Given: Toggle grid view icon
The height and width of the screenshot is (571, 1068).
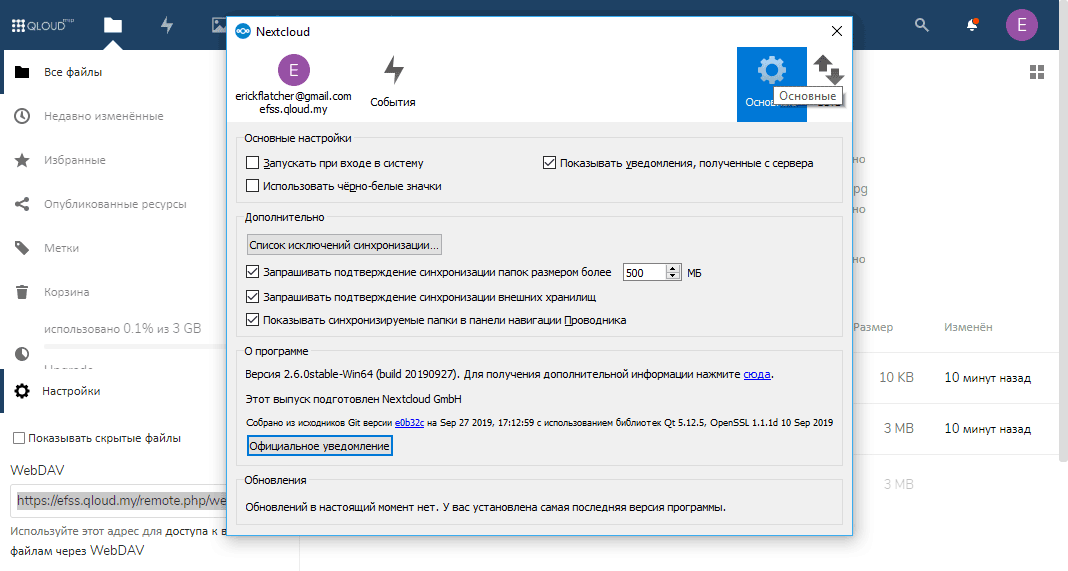Looking at the screenshot, I should click(x=1037, y=72).
